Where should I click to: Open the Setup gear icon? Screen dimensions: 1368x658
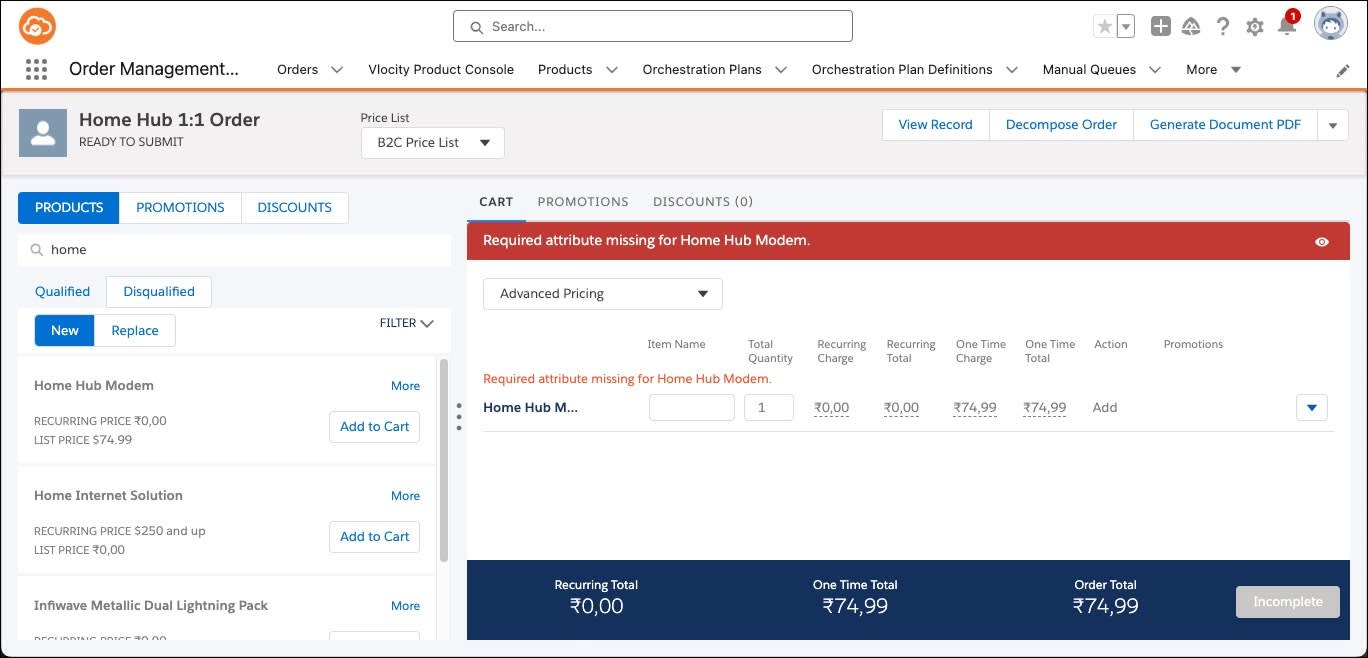[1255, 27]
